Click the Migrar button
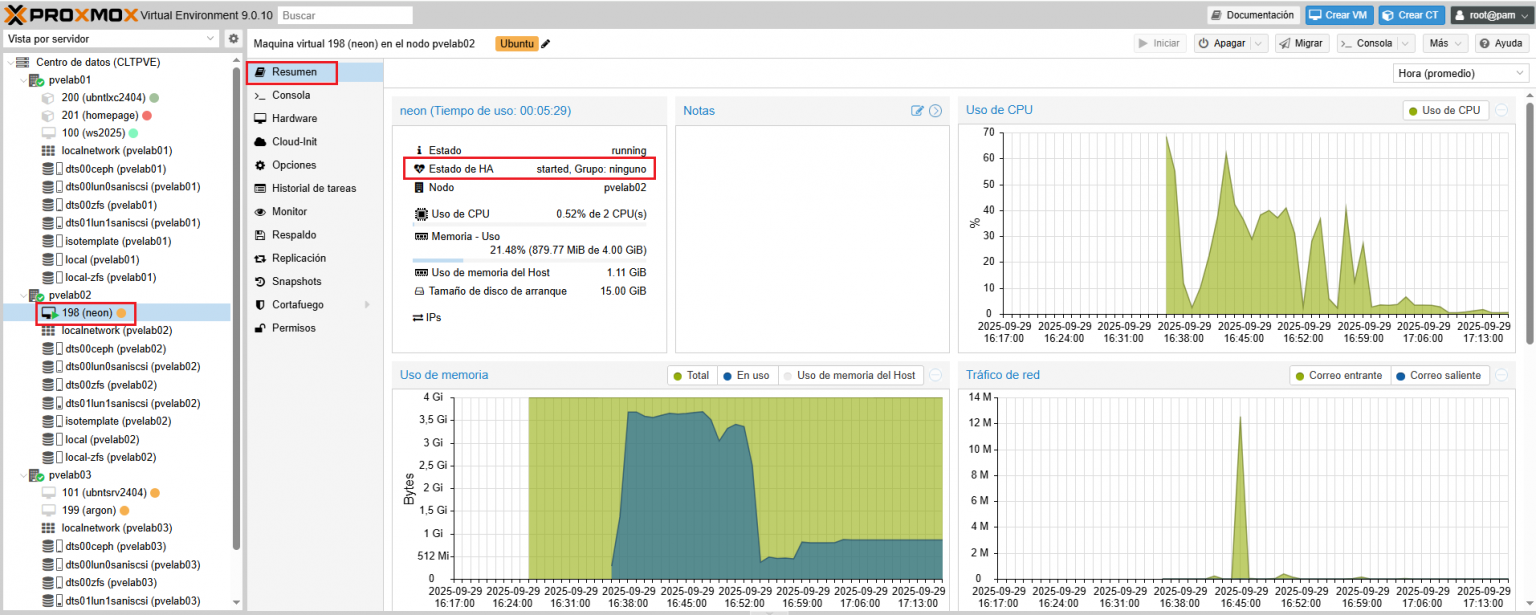1536x615 pixels. click(1301, 44)
